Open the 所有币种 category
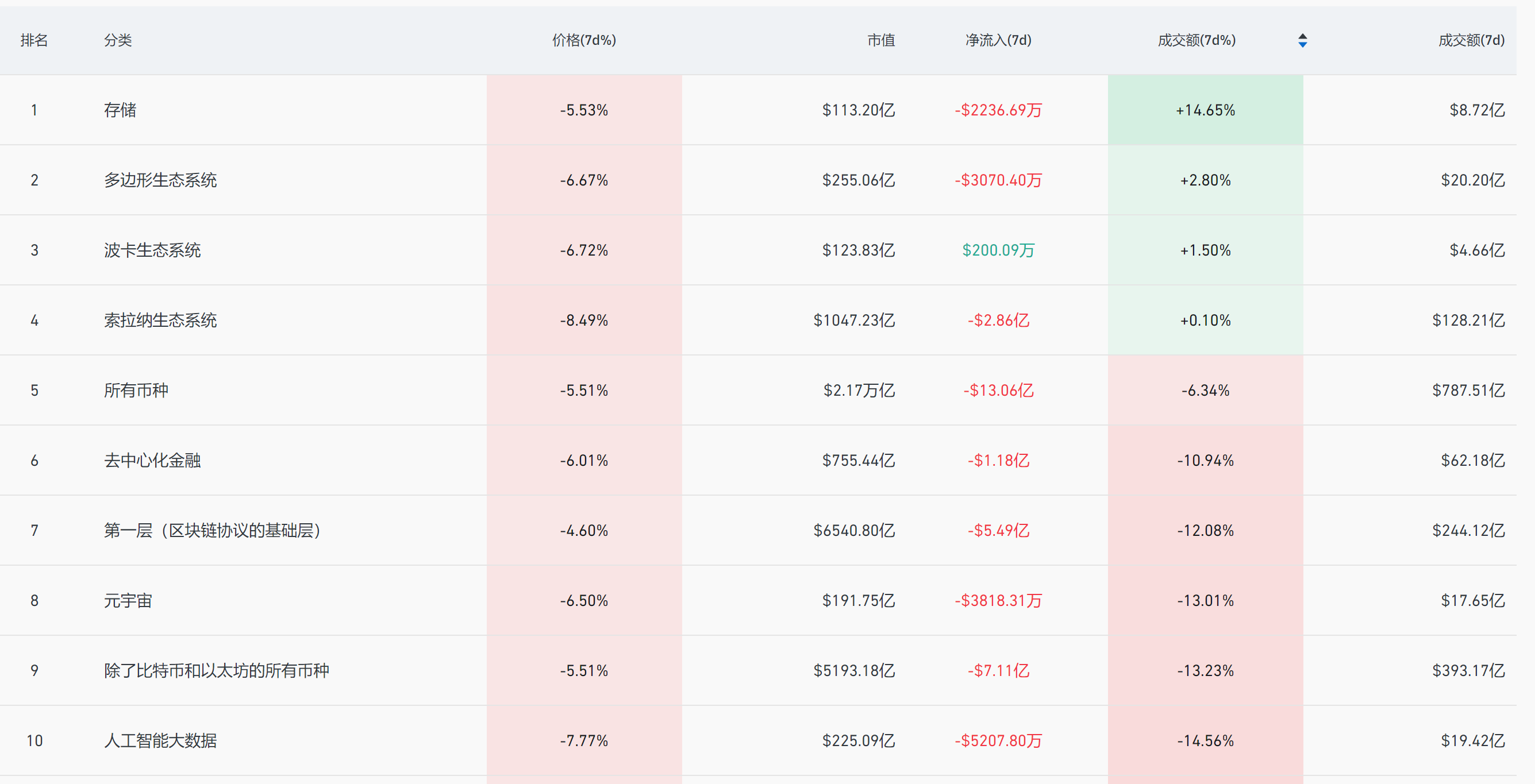This screenshot has width=1535, height=784. (x=136, y=390)
